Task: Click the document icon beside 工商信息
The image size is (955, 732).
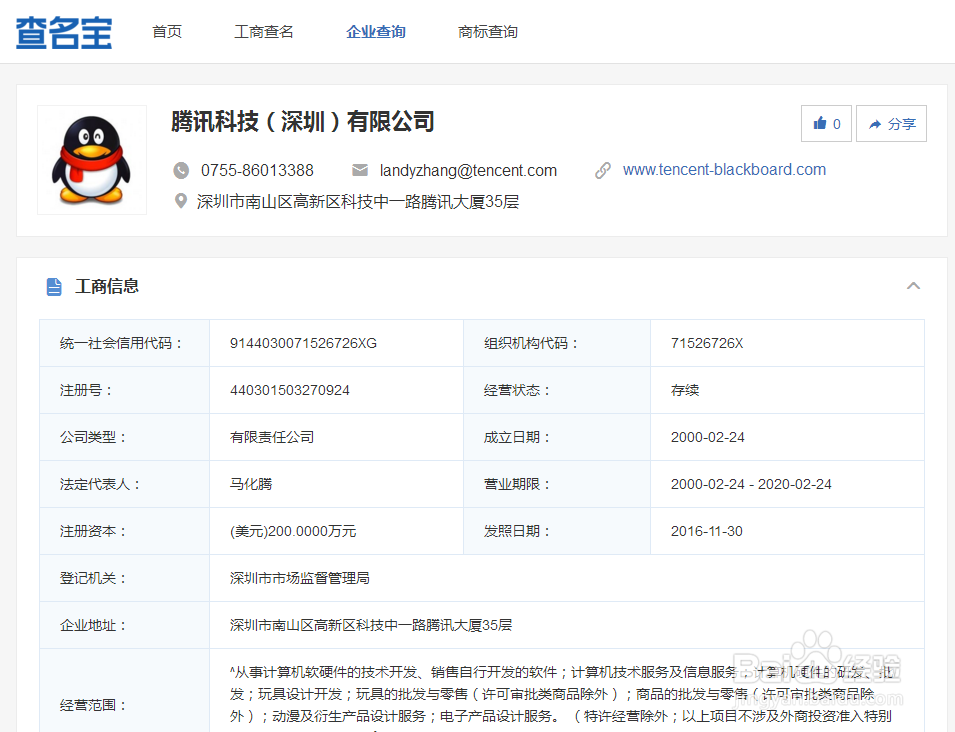Action: pos(55,286)
